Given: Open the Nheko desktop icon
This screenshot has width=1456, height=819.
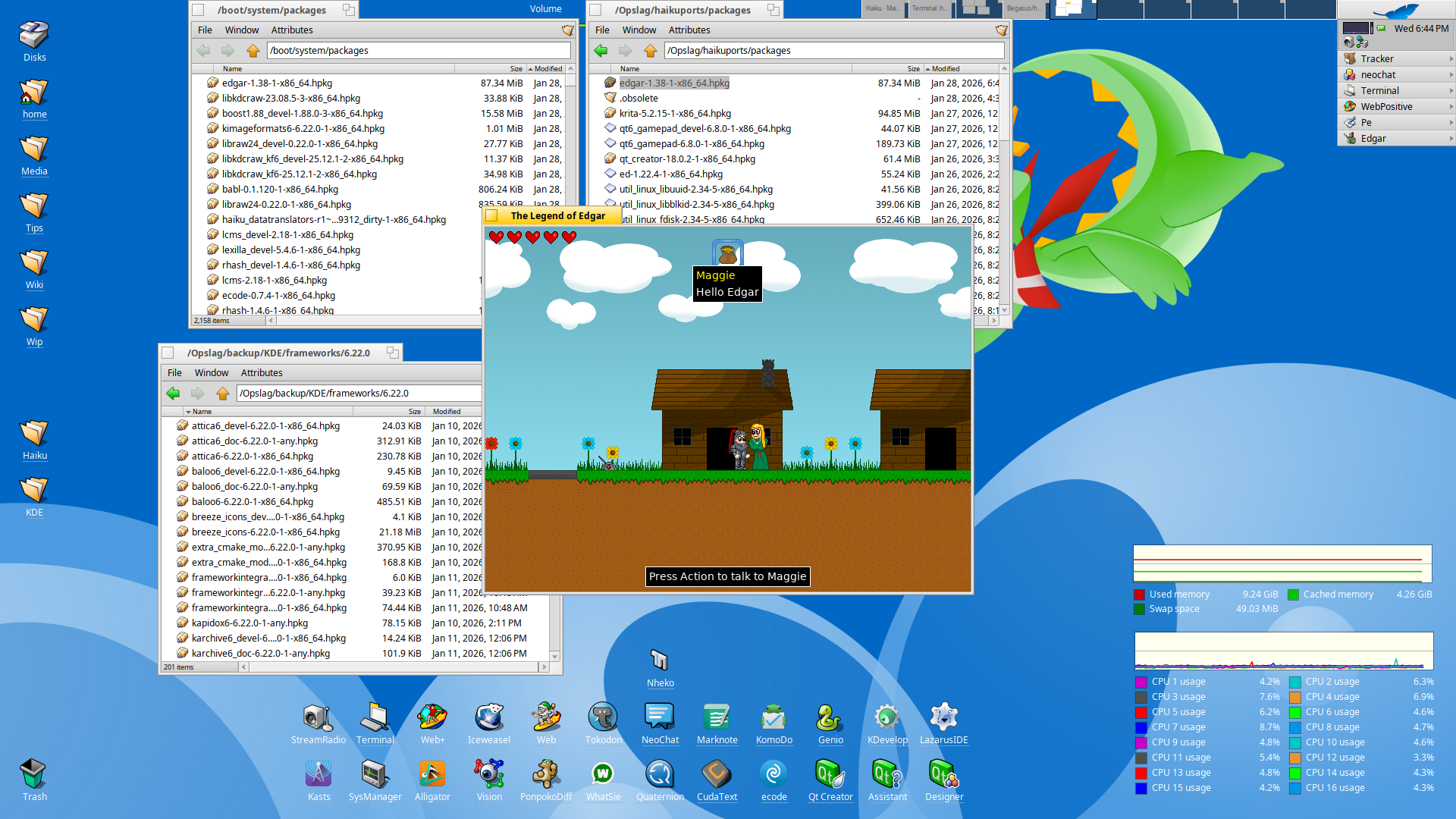Looking at the screenshot, I should (660, 661).
